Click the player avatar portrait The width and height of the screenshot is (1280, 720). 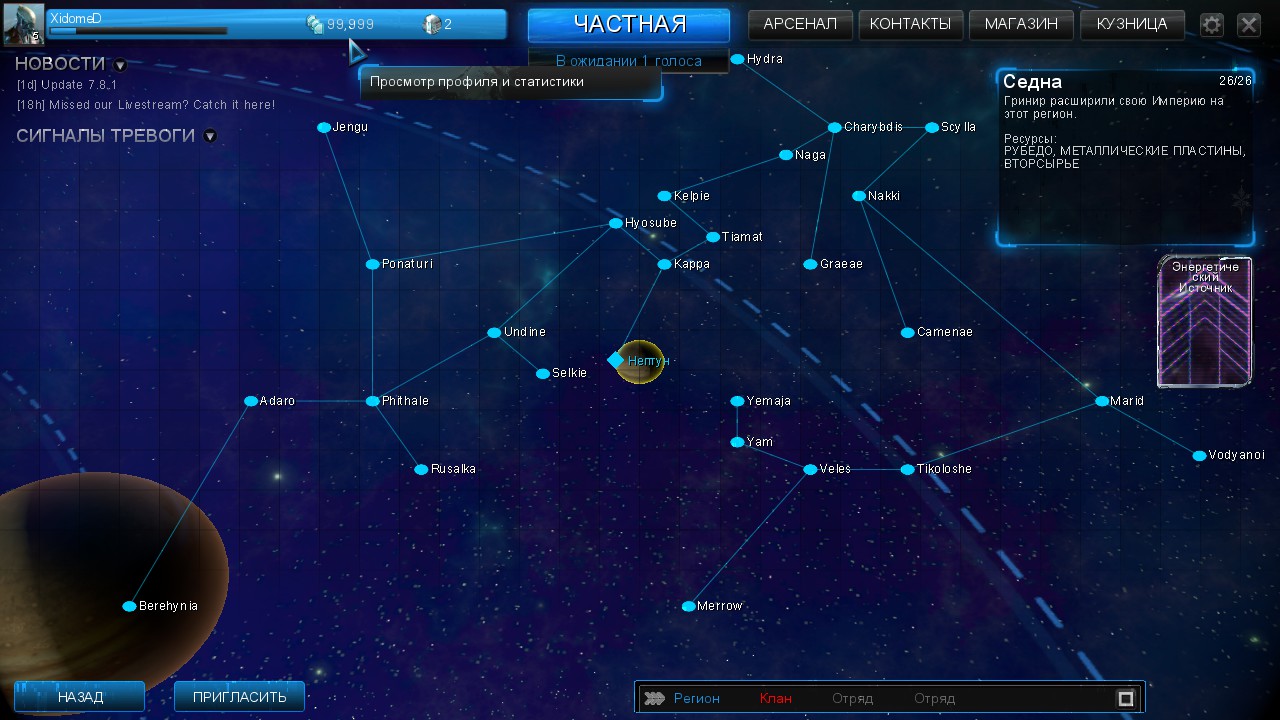tap(23, 25)
